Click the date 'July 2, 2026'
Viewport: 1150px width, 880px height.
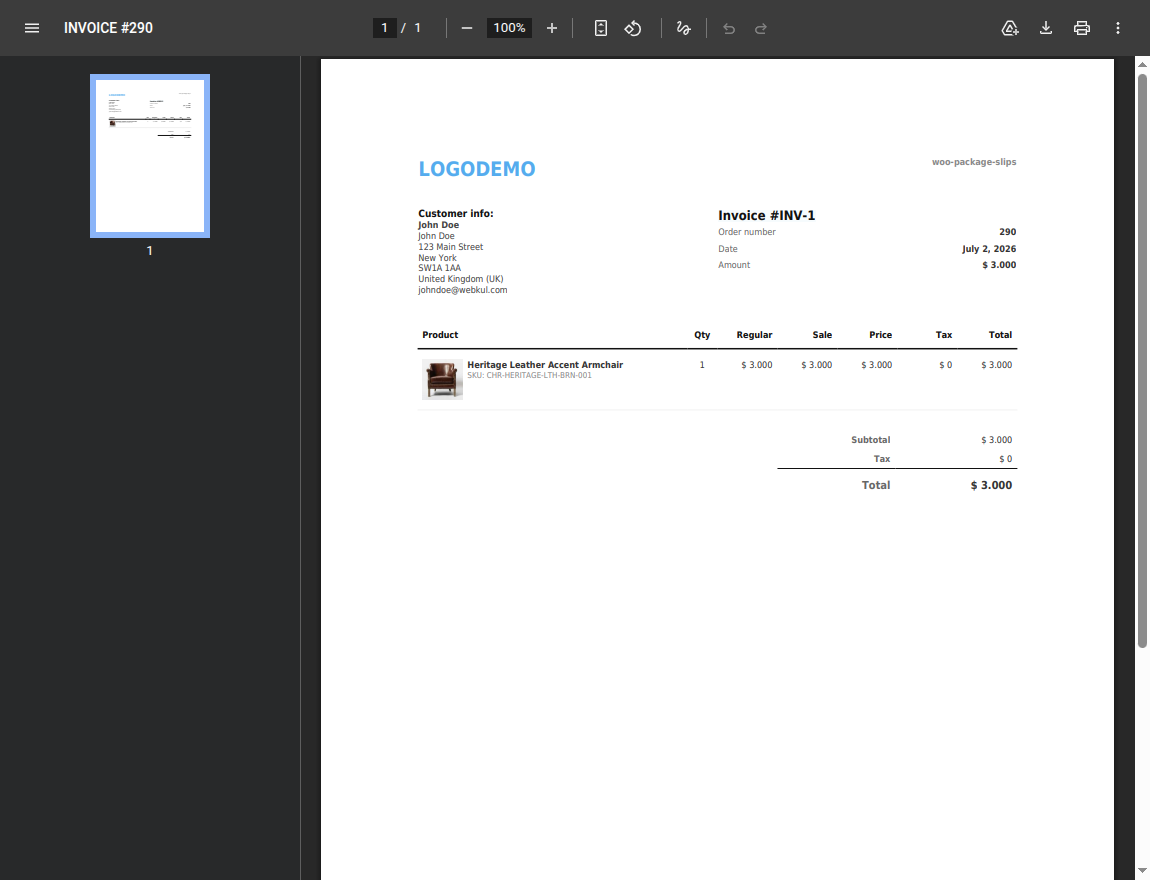989,249
